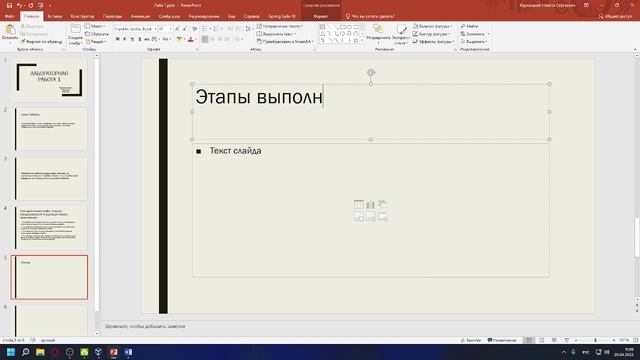Click the numbered list icon

pyautogui.click(x=217, y=29)
